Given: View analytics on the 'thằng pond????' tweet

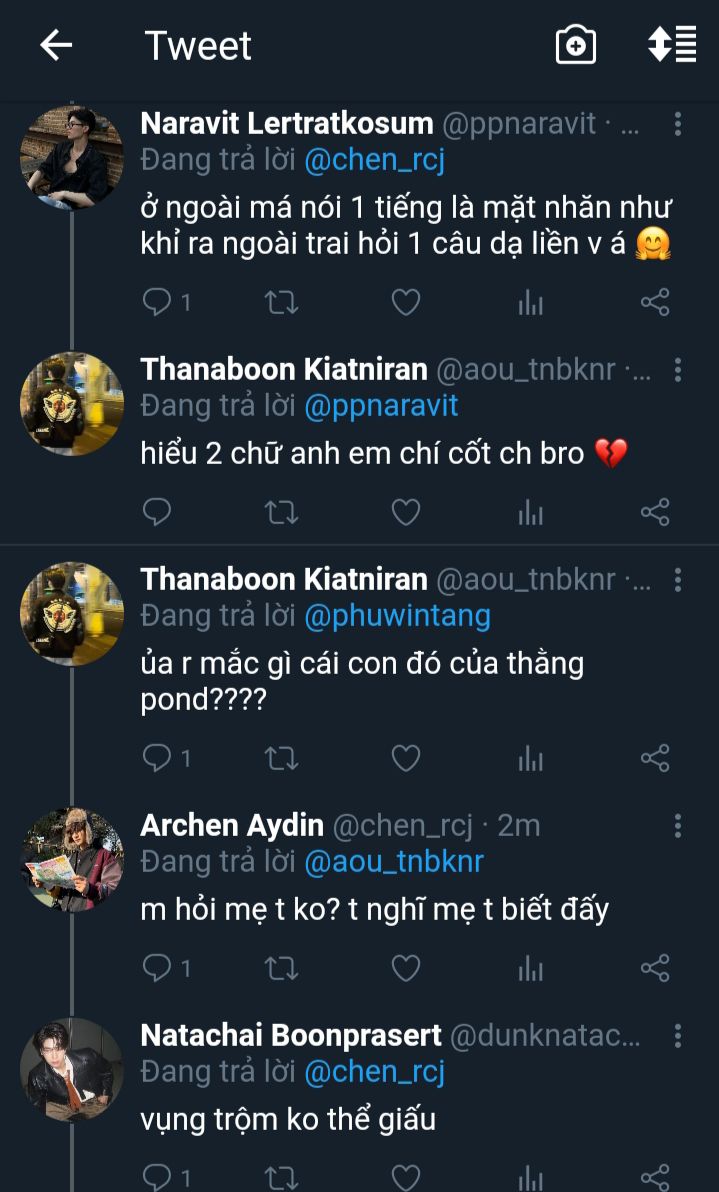Looking at the screenshot, I should click(x=530, y=759).
